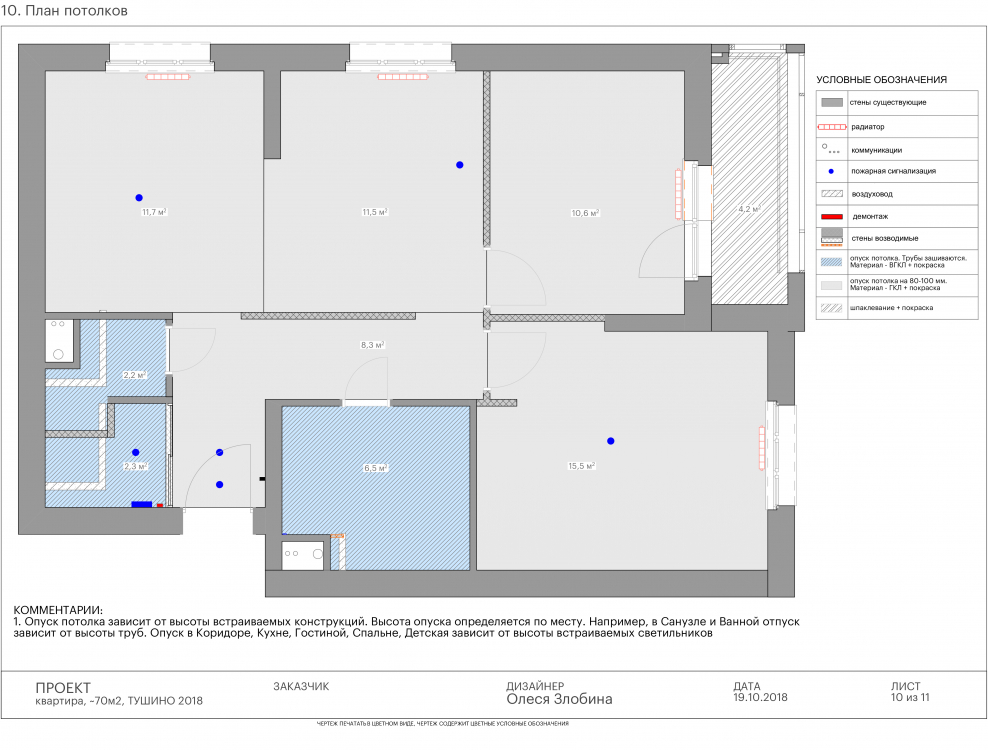
Task: Click the 'КОММЕНТАРИИ:' heading
Action: (59, 609)
